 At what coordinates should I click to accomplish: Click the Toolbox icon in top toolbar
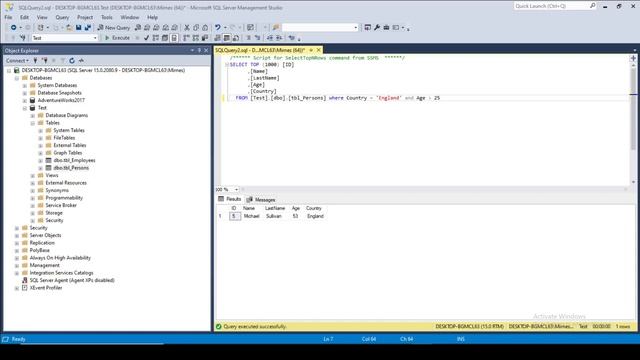pyautogui.click(x=386, y=27)
